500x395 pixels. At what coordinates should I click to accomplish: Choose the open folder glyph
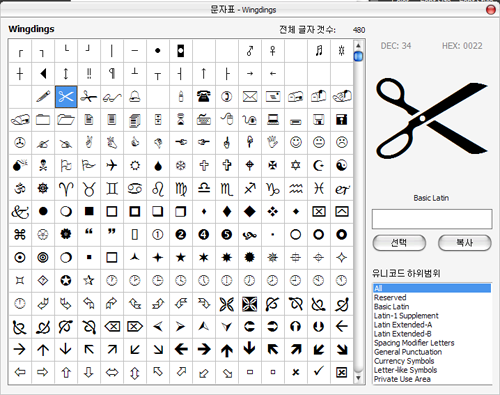66,120
